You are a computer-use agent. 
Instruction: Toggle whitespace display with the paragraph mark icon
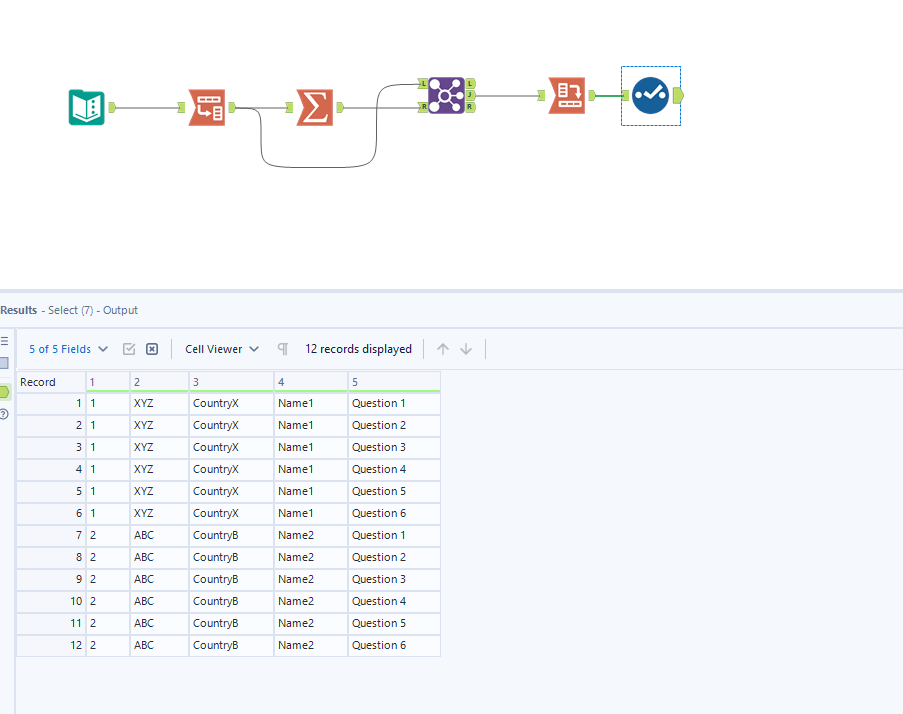[x=283, y=348]
